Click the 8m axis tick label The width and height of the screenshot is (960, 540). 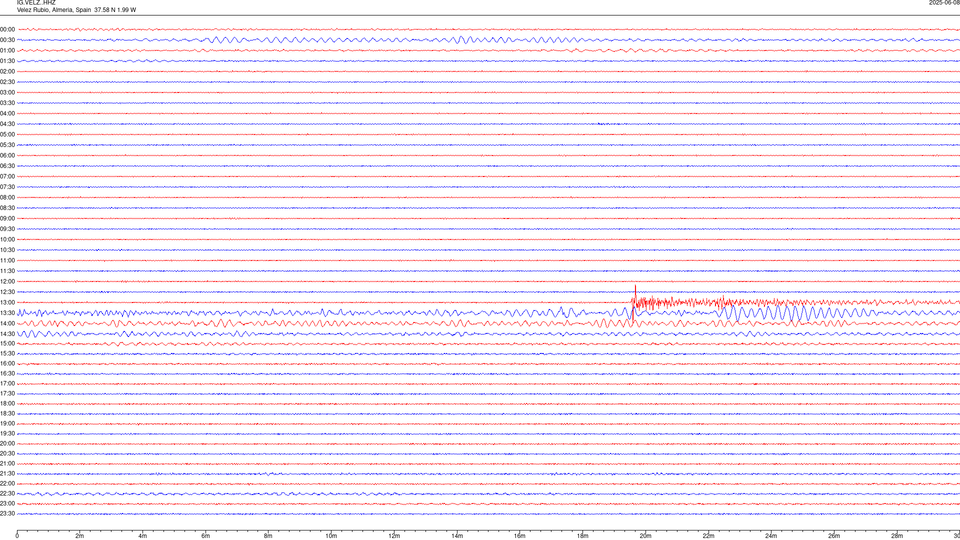pos(268,536)
